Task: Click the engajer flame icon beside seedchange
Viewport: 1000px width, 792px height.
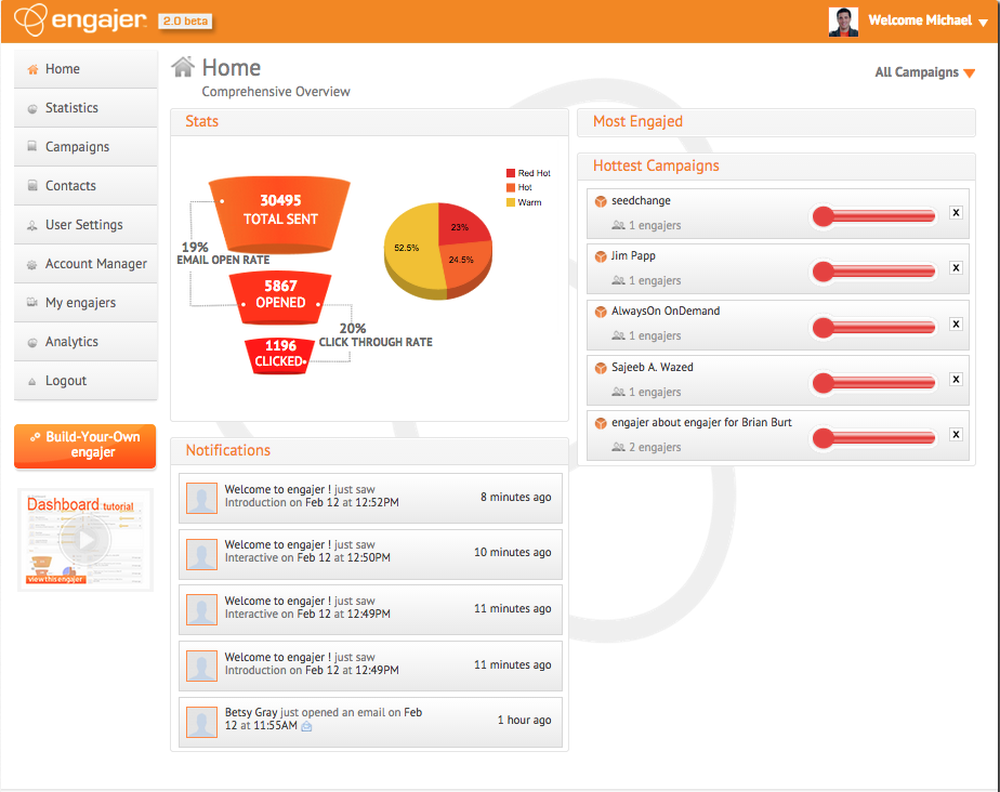Action: coord(601,200)
